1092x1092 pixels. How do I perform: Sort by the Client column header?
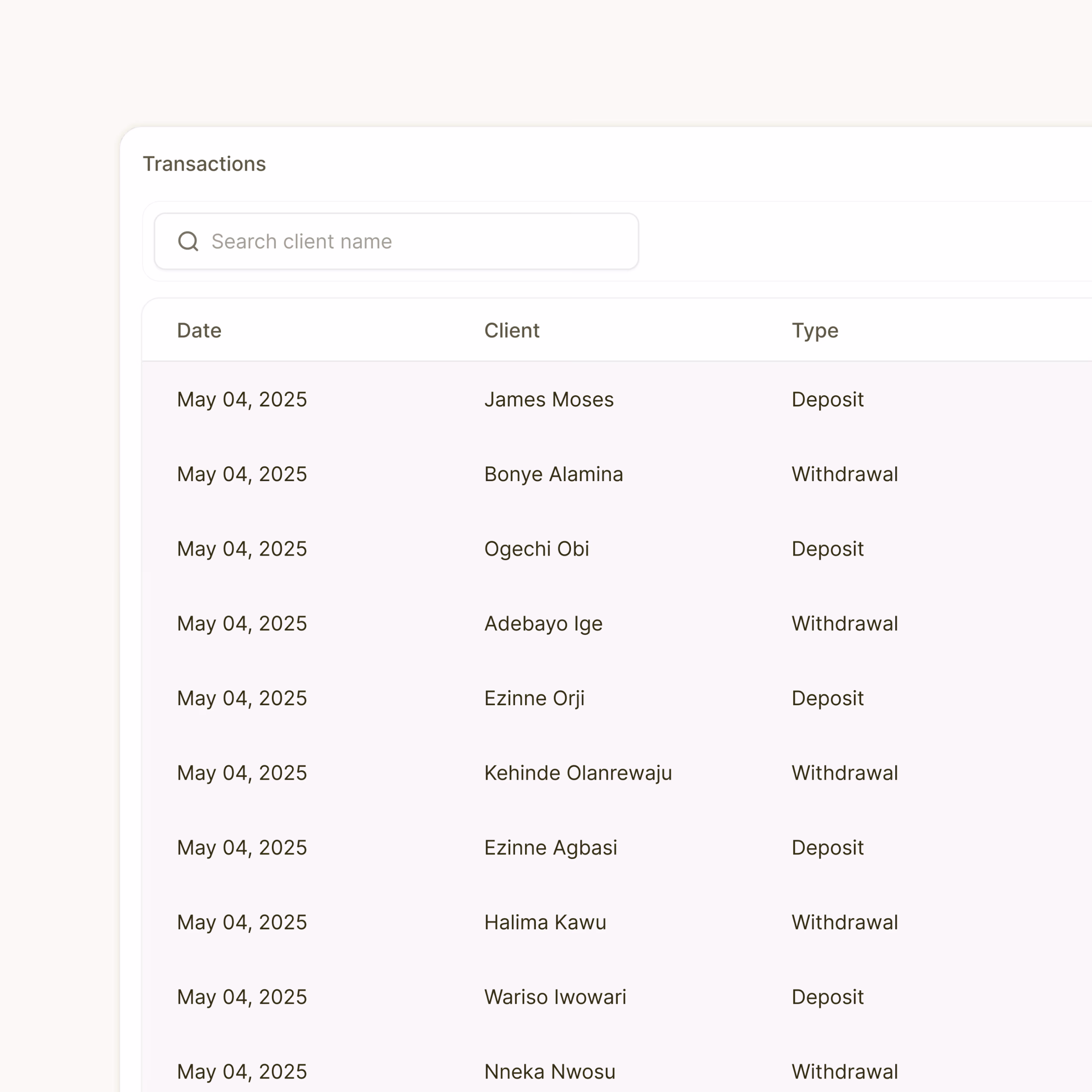[512, 331]
